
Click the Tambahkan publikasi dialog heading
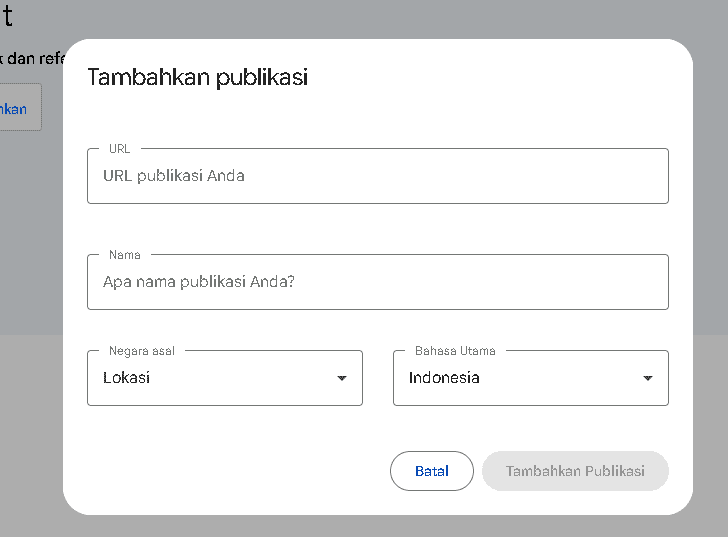point(197,77)
